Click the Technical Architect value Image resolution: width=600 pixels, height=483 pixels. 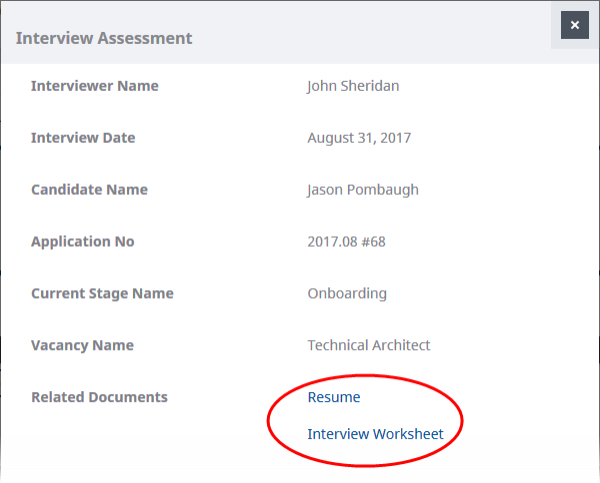(369, 345)
